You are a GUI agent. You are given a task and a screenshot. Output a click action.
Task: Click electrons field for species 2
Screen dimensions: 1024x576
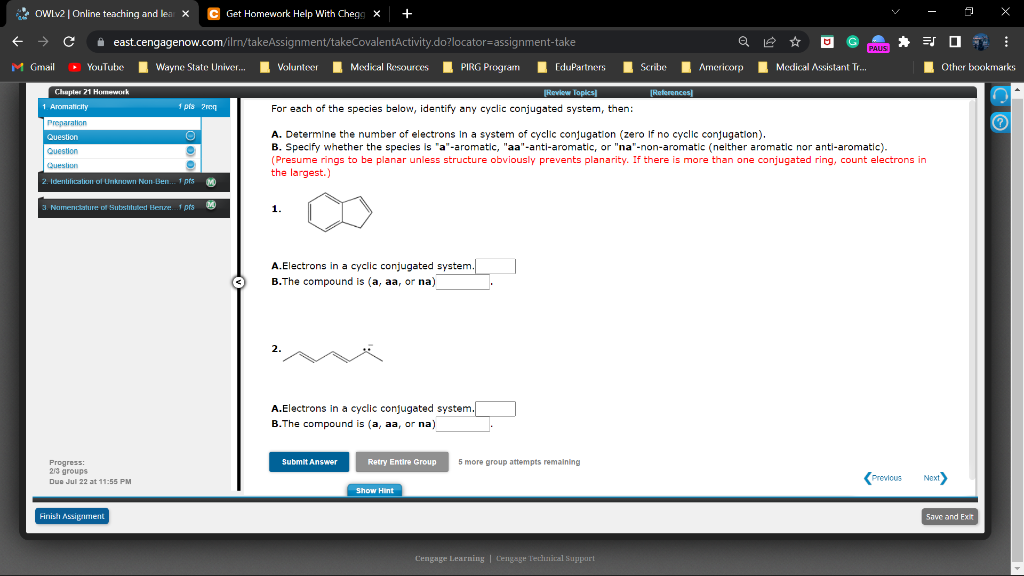coord(496,409)
